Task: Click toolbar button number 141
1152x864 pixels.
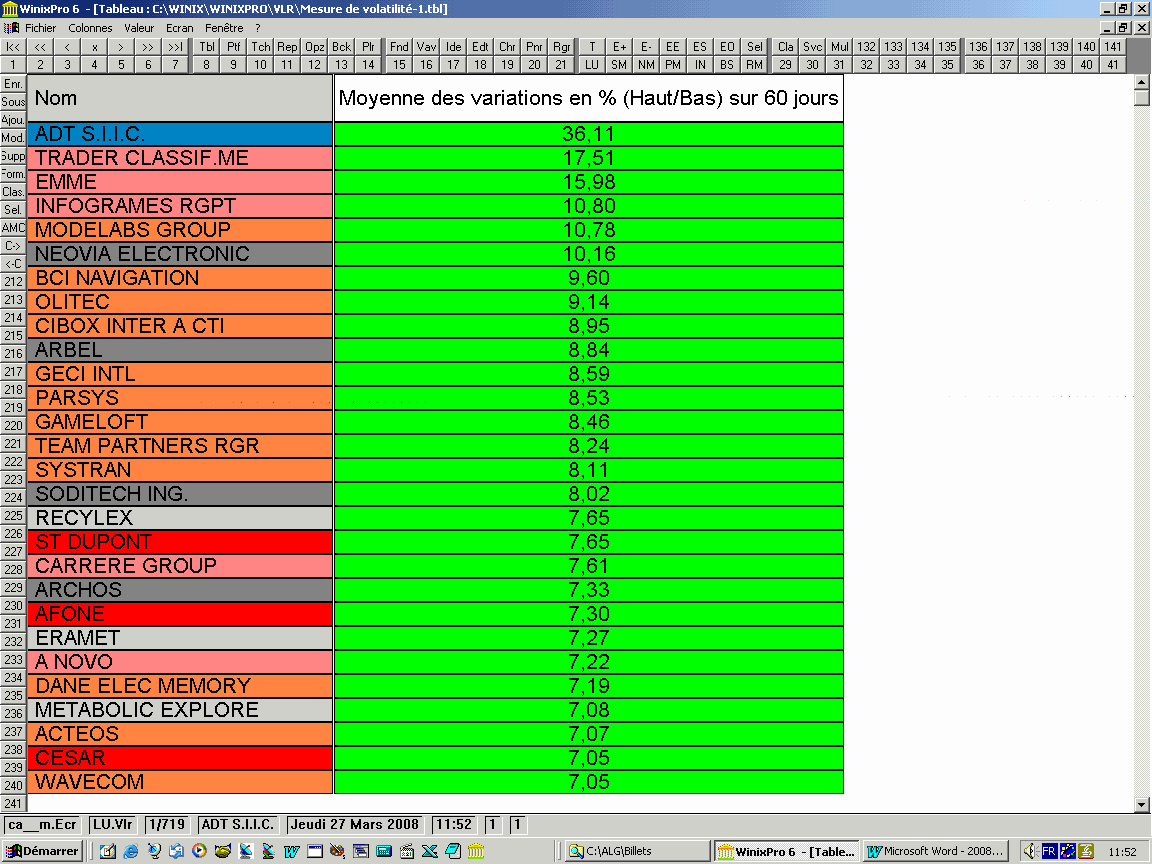Action: click(x=1113, y=46)
